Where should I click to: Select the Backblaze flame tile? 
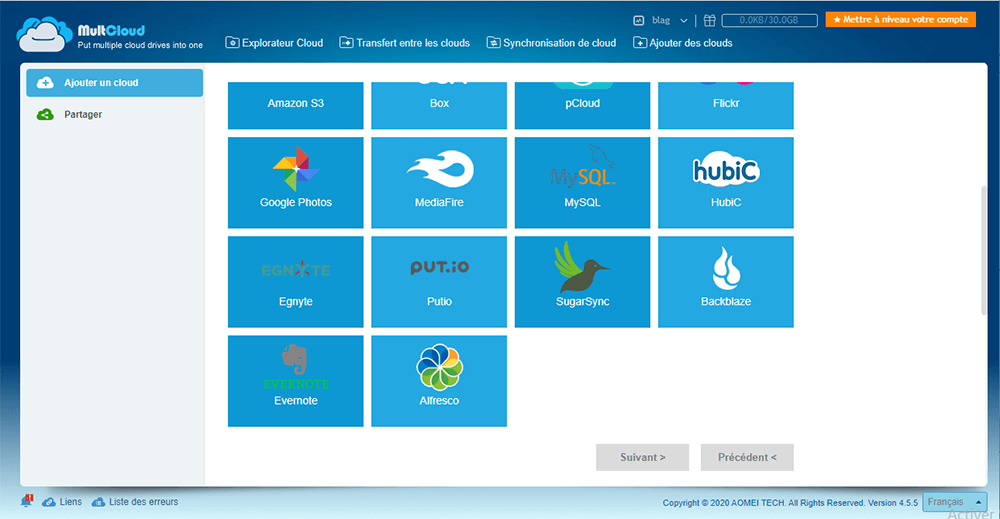point(726,282)
